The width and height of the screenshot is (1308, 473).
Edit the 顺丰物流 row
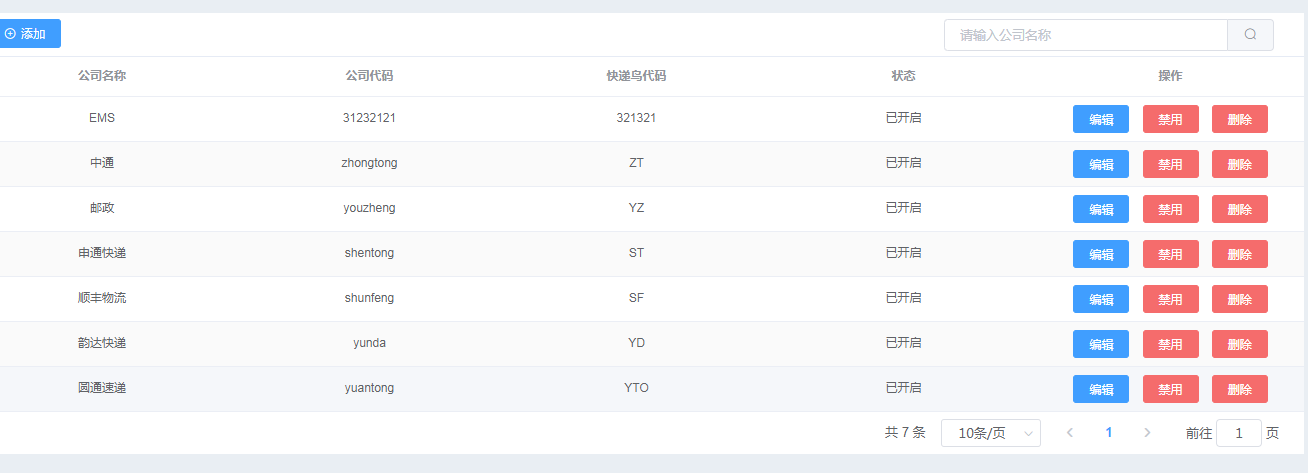[1101, 299]
